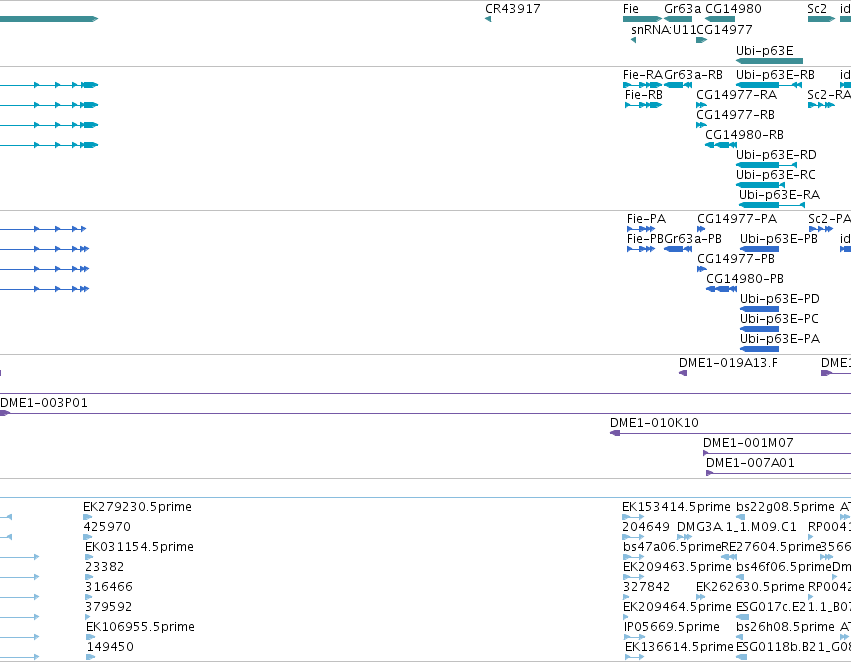Click the Gr63a-RB transcript label
The image size is (851, 662).
tap(693, 75)
